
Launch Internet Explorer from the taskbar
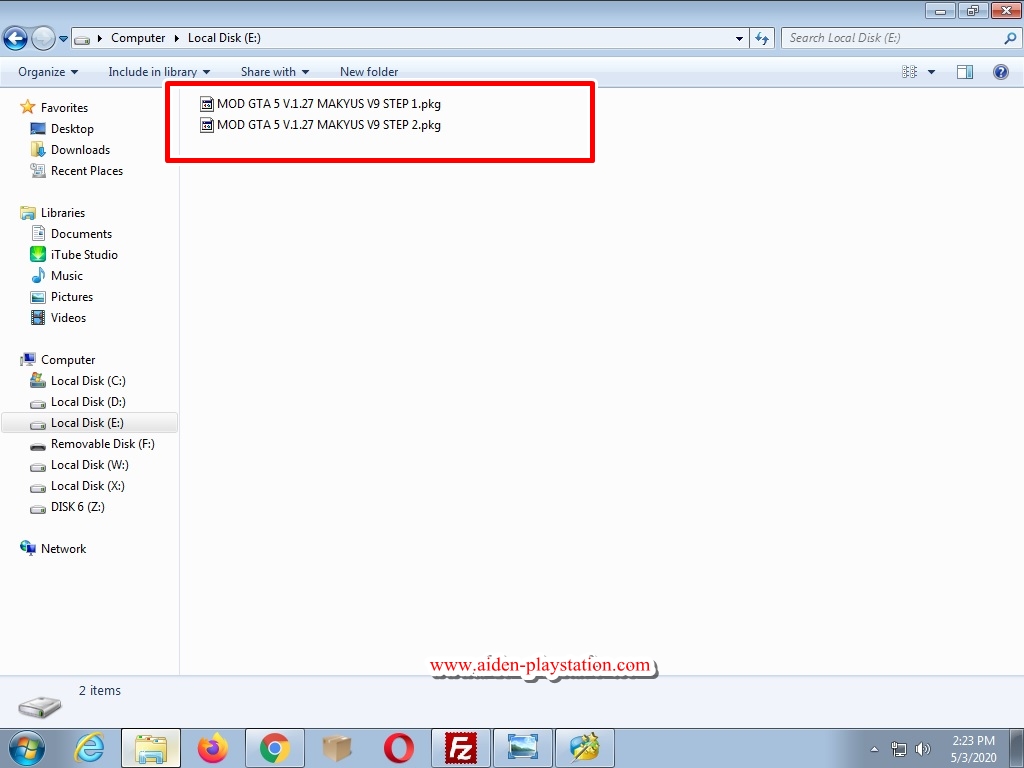(89, 748)
